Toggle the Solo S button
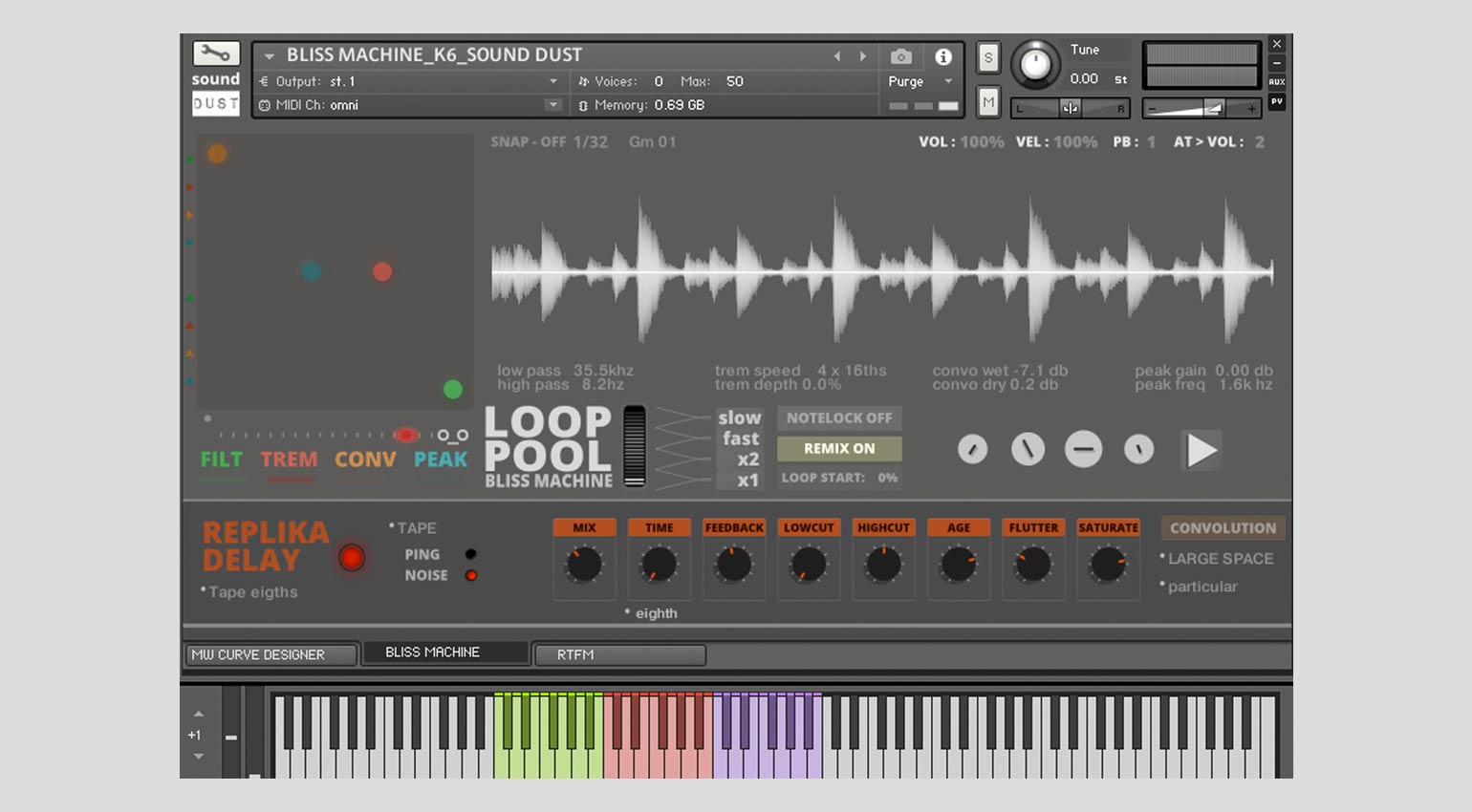Screen dimensions: 1472x812 988,58
